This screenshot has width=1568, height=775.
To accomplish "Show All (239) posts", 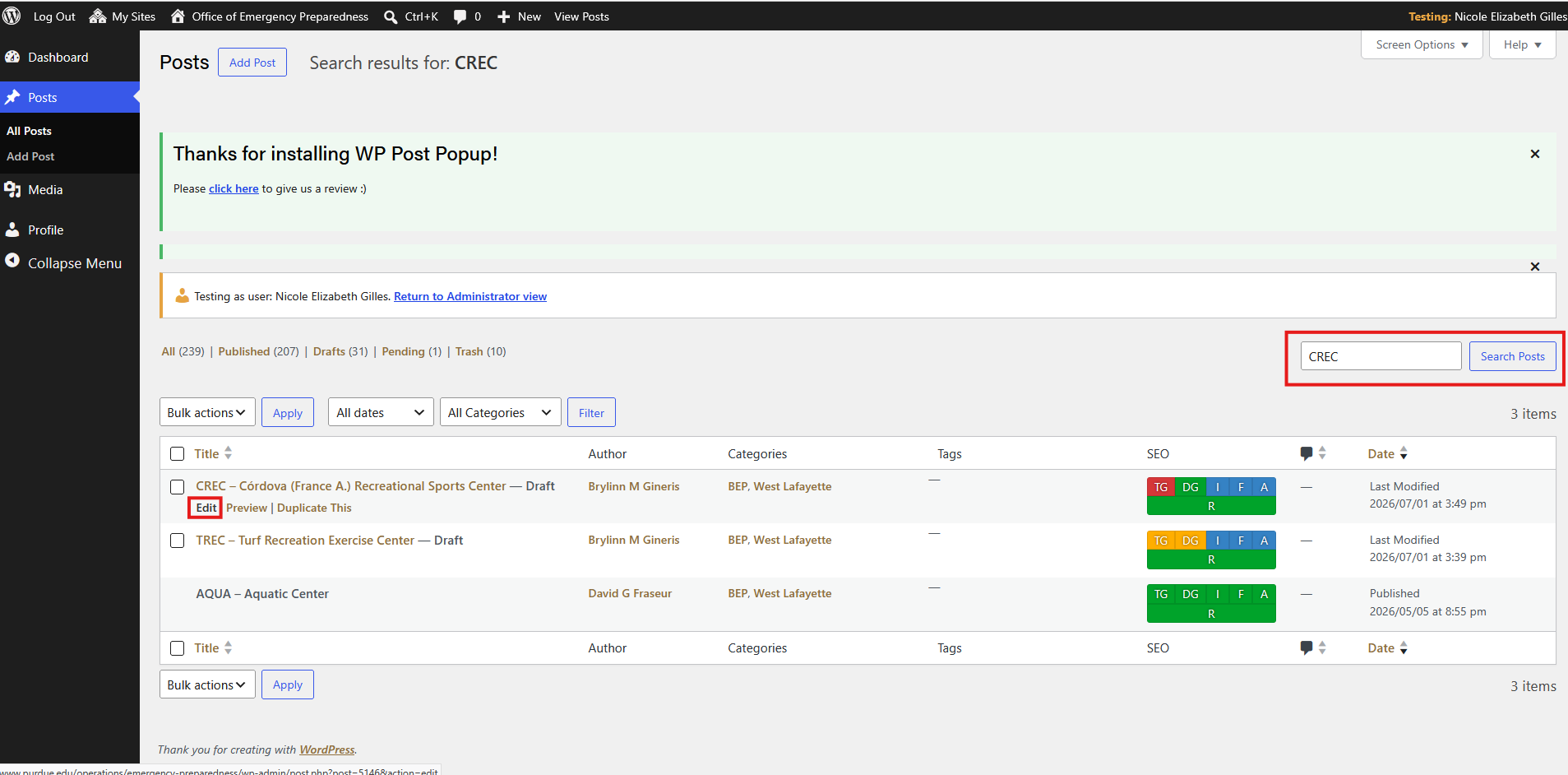I will pos(183,351).
